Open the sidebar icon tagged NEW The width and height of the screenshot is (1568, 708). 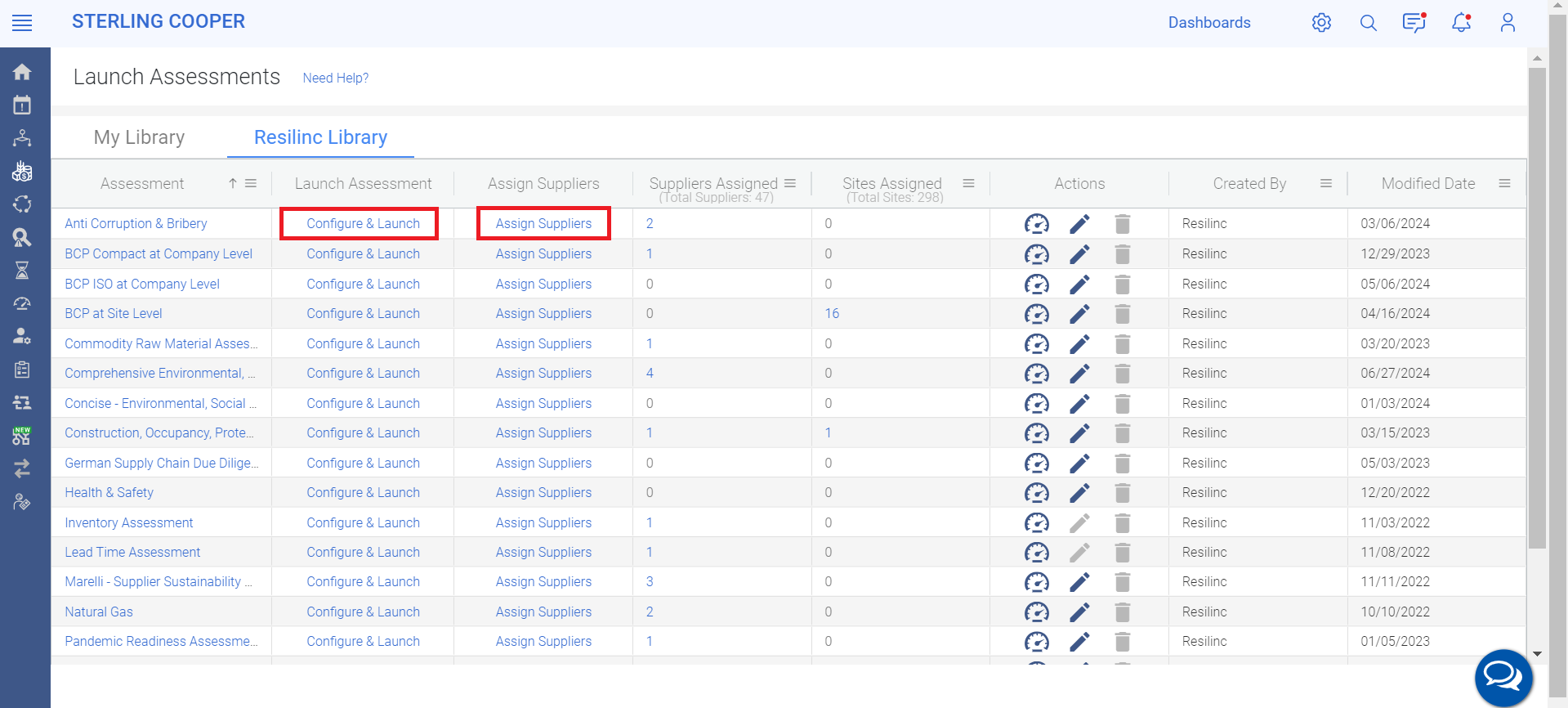(x=22, y=436)
